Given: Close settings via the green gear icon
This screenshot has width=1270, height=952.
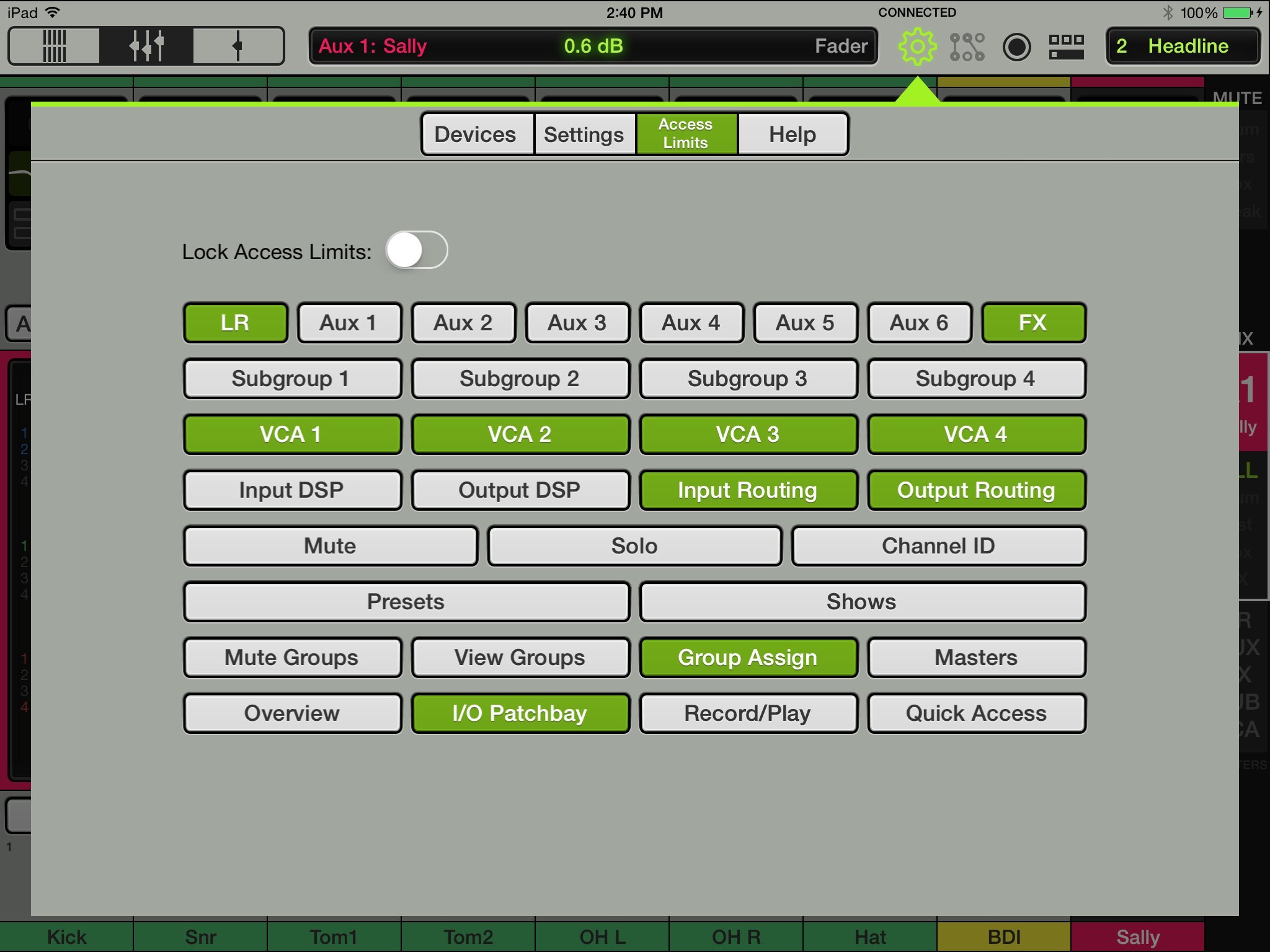Looking at the screenshot, I should (917, 46).
